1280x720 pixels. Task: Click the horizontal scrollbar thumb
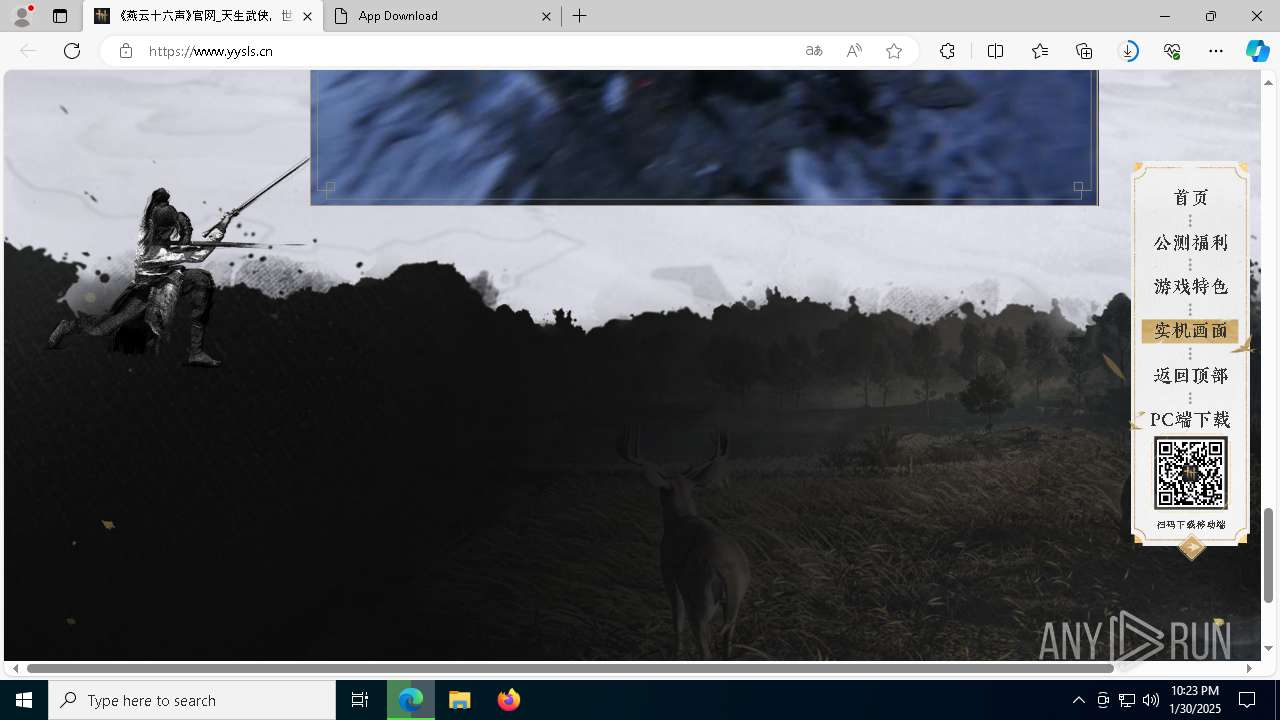point(570,668)
